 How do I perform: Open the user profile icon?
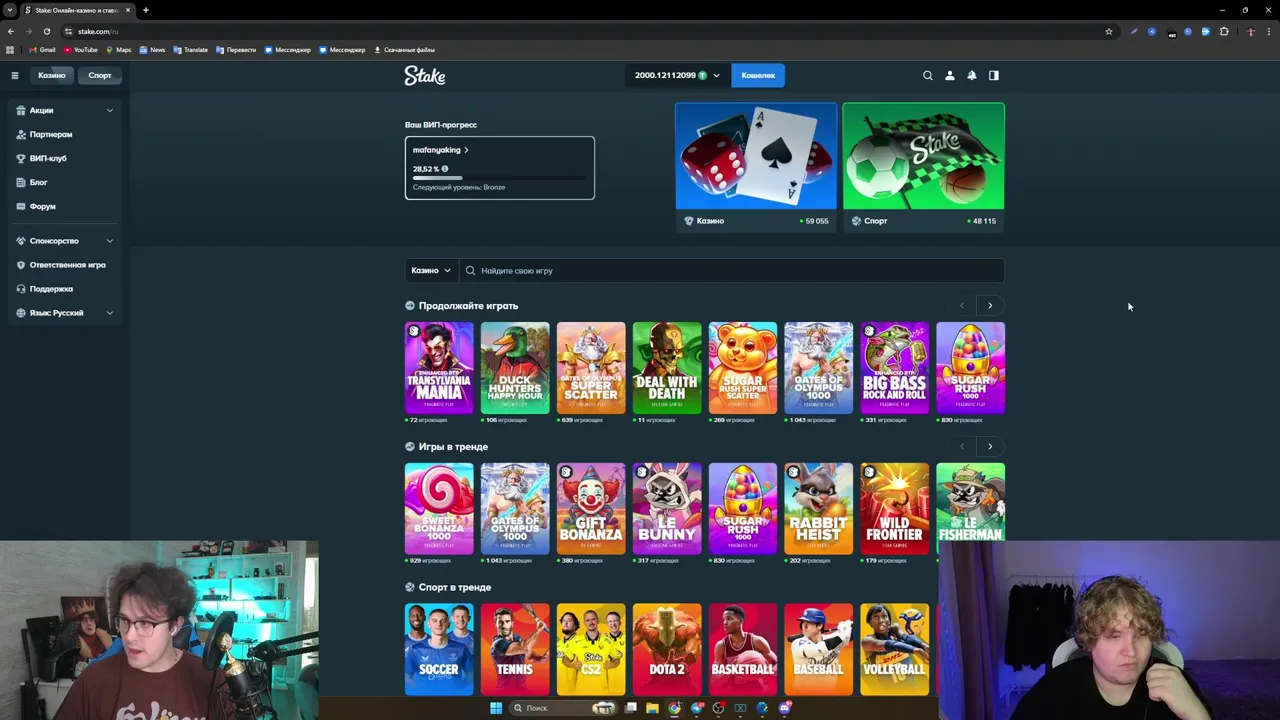pyautogui.click(x=950, y=75)
